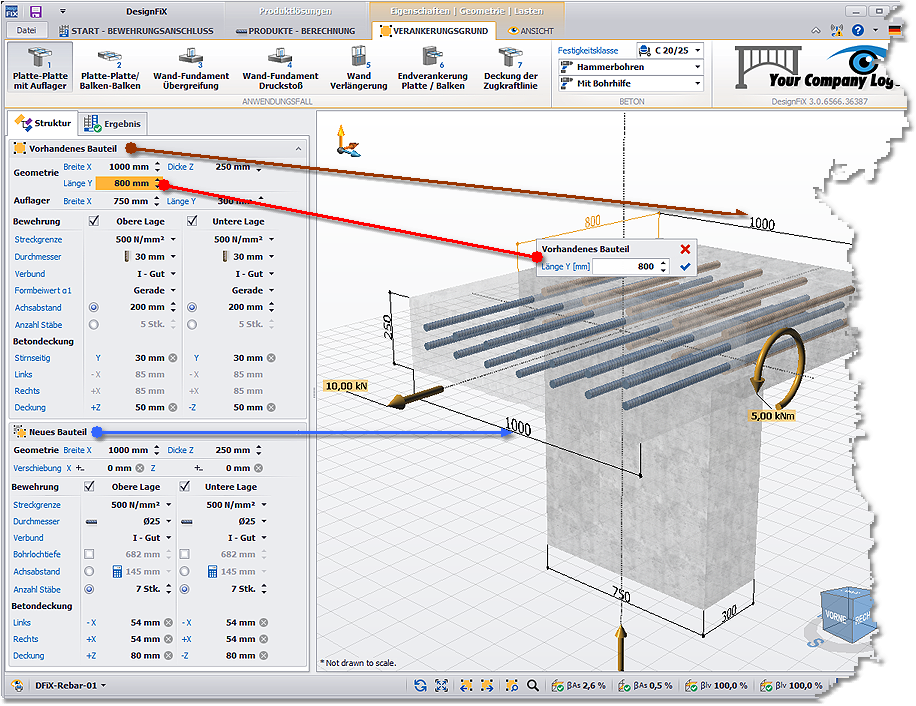Screen dimensions: 916x706
Task: Select Wand-Fundament Übergreifung case
Action: (x=191, y=68)
